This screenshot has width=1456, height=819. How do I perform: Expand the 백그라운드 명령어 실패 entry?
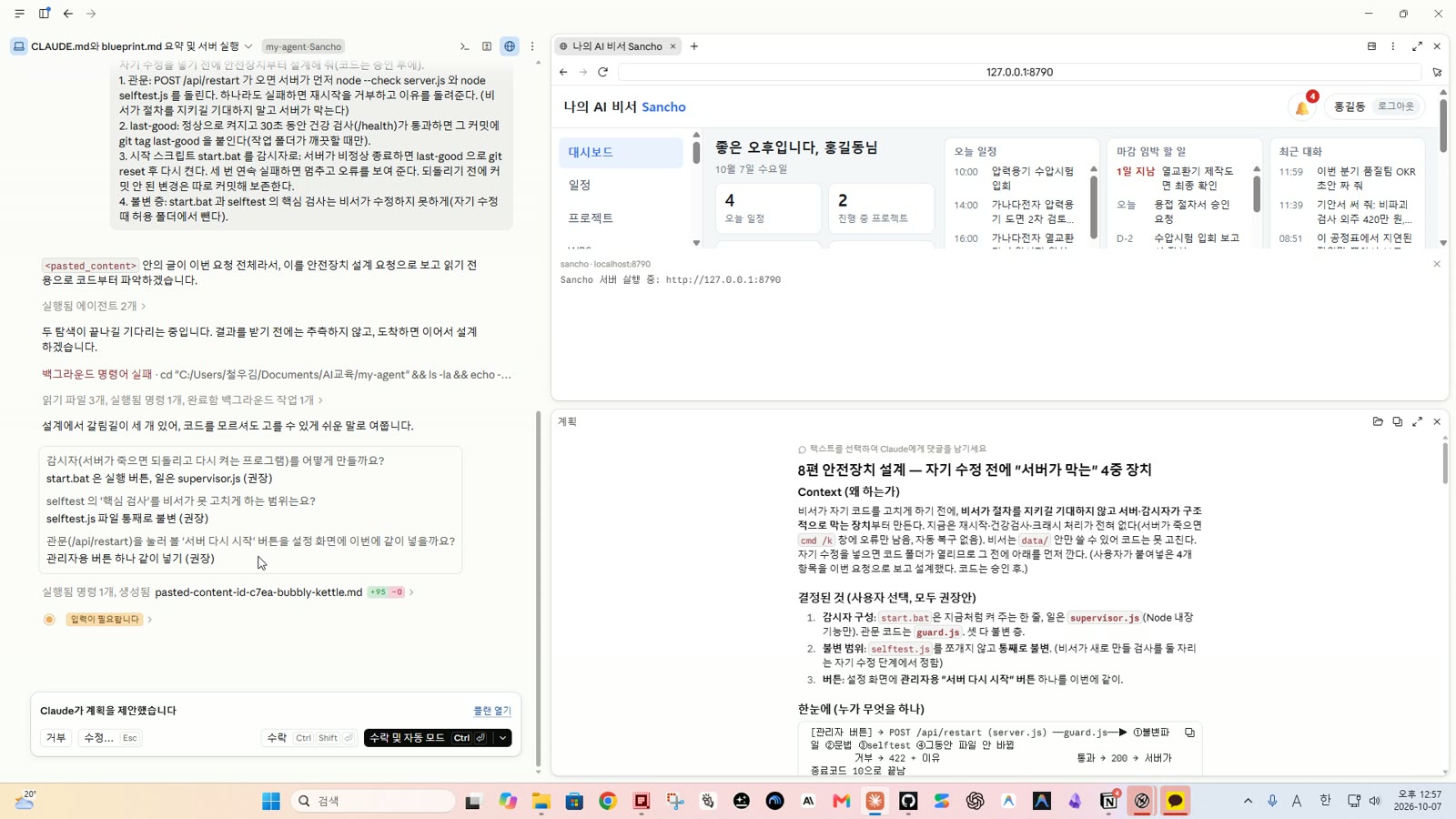pos(277,374)
